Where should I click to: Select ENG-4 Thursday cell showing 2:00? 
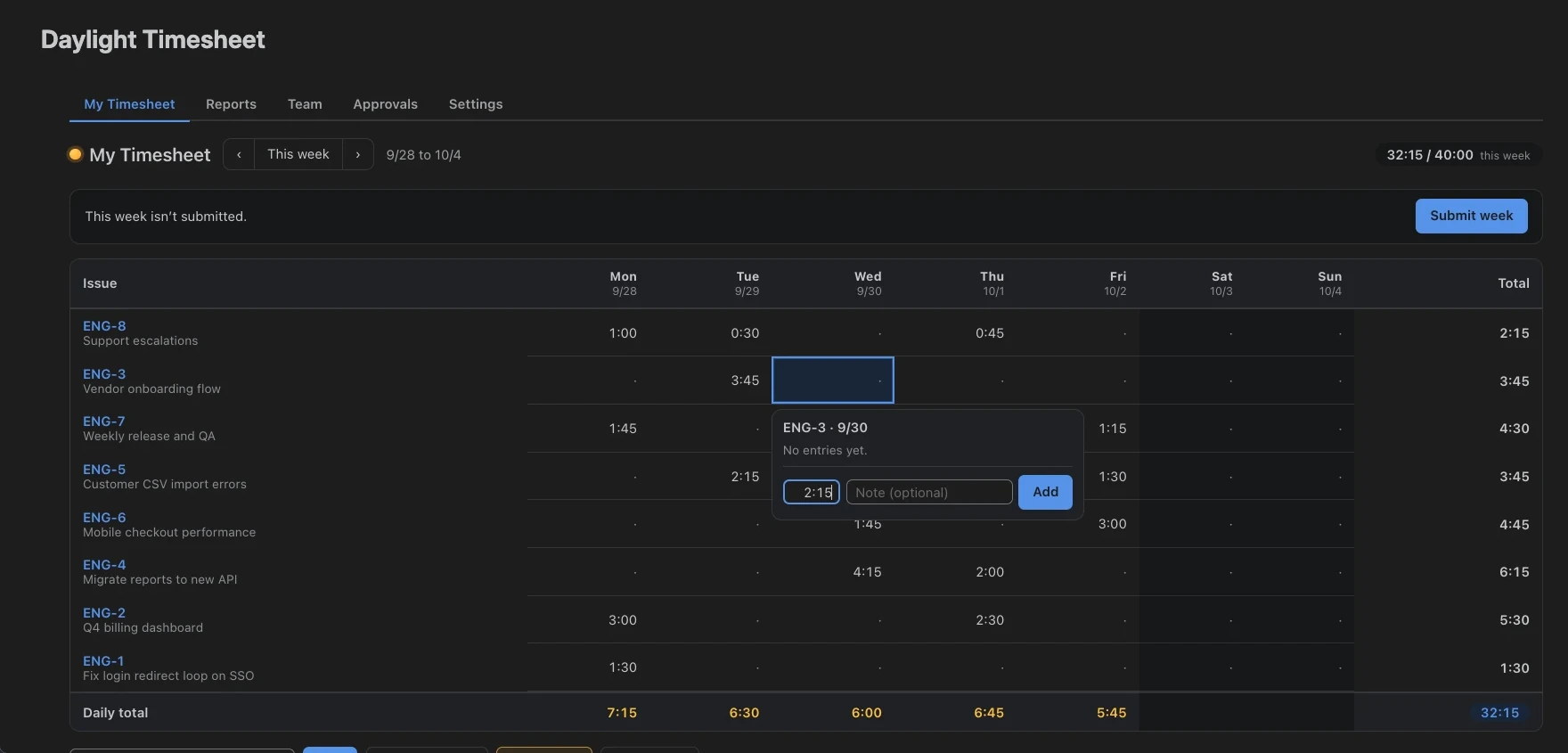click(x=956, y=572)
